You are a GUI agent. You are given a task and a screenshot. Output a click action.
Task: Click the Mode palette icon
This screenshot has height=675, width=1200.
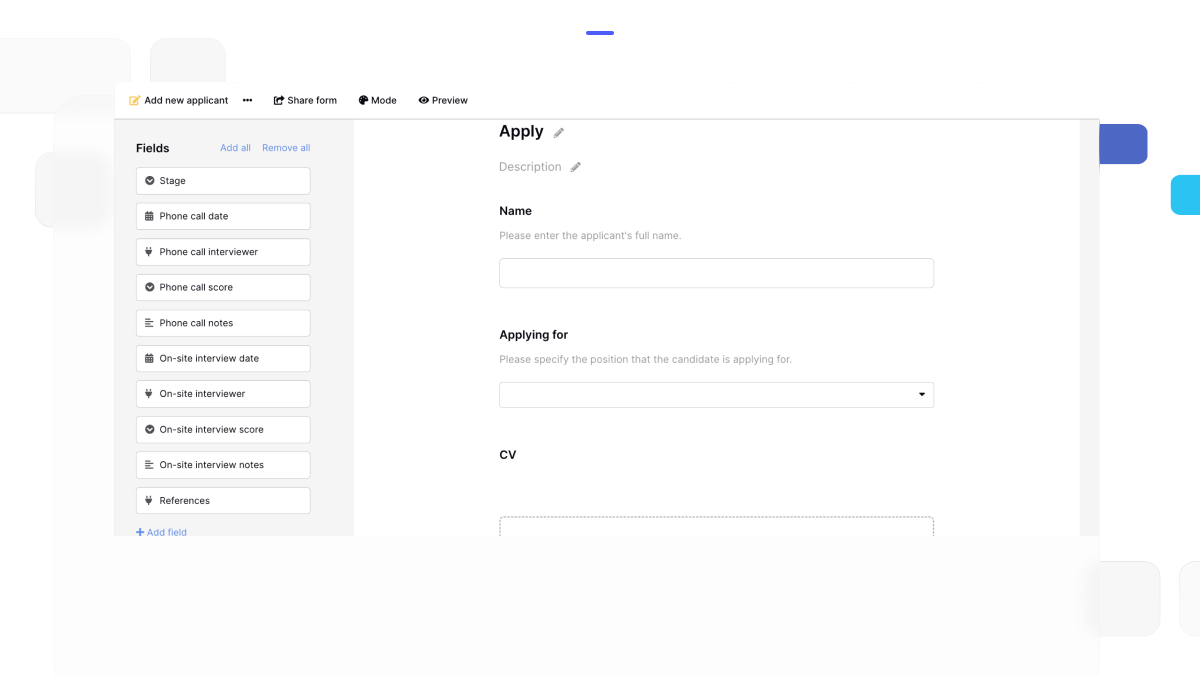tap(364, 101)
